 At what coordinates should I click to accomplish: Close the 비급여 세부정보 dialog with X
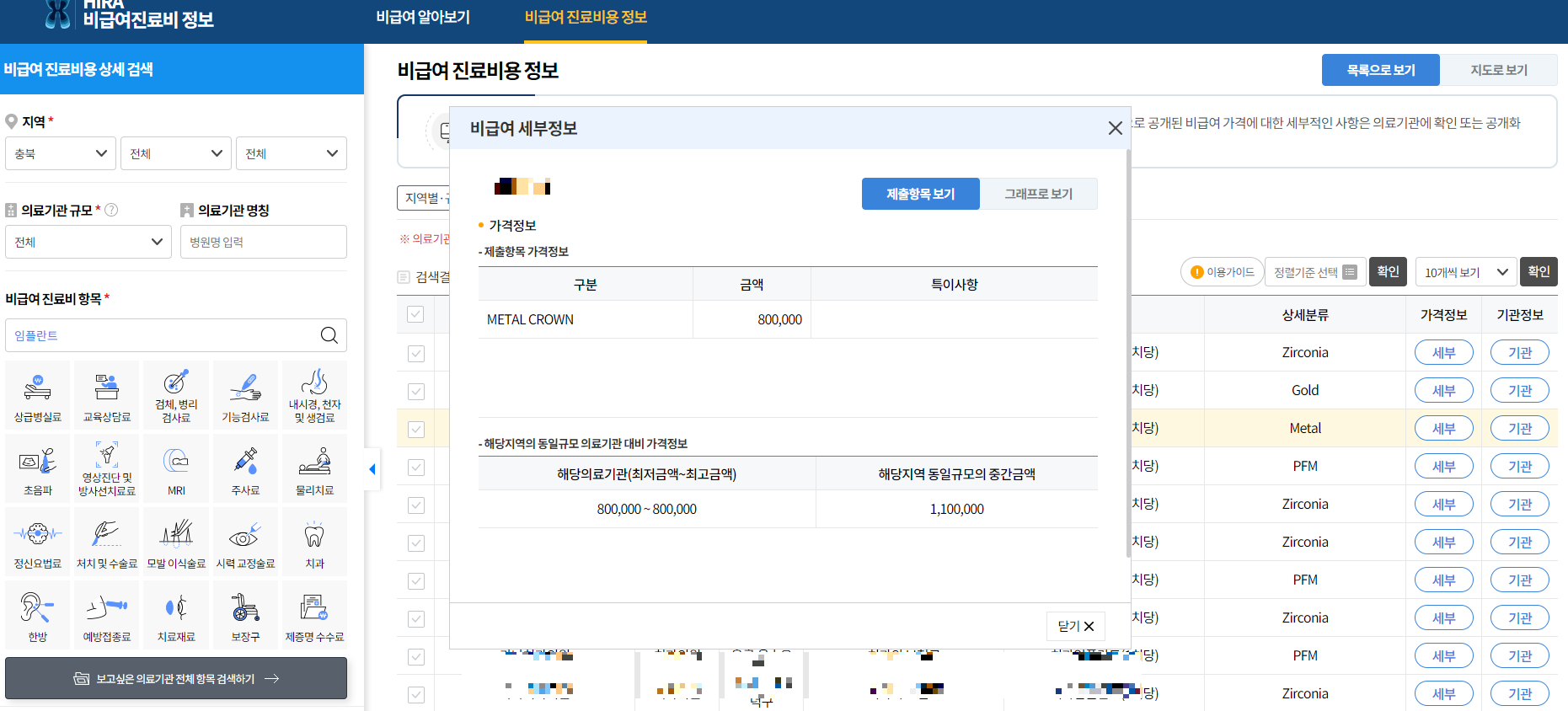[1115, 128]
